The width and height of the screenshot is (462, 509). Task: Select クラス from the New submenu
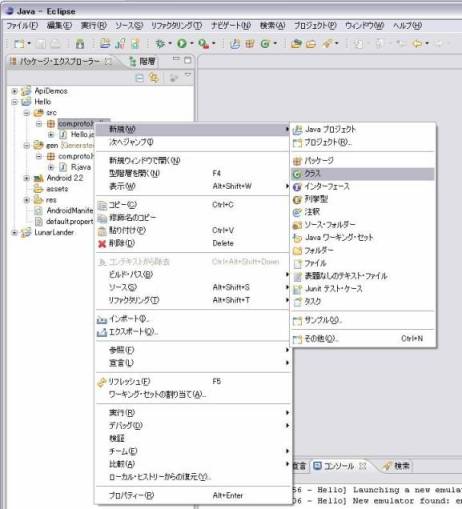(363, 174)
